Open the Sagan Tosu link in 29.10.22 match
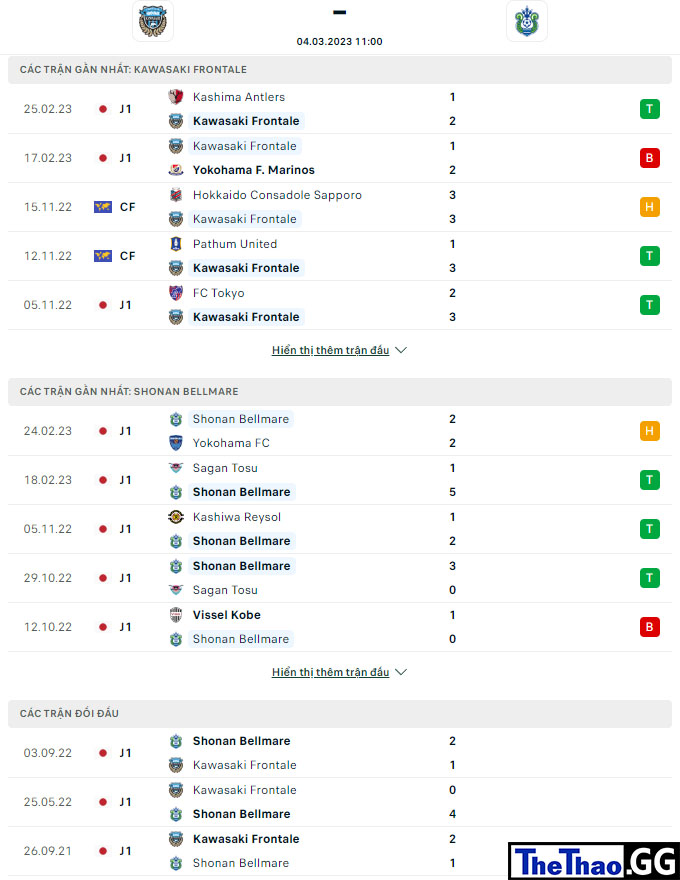Image resolution: width=680 pixels, height=880 pixels. (x=225, y=590)
